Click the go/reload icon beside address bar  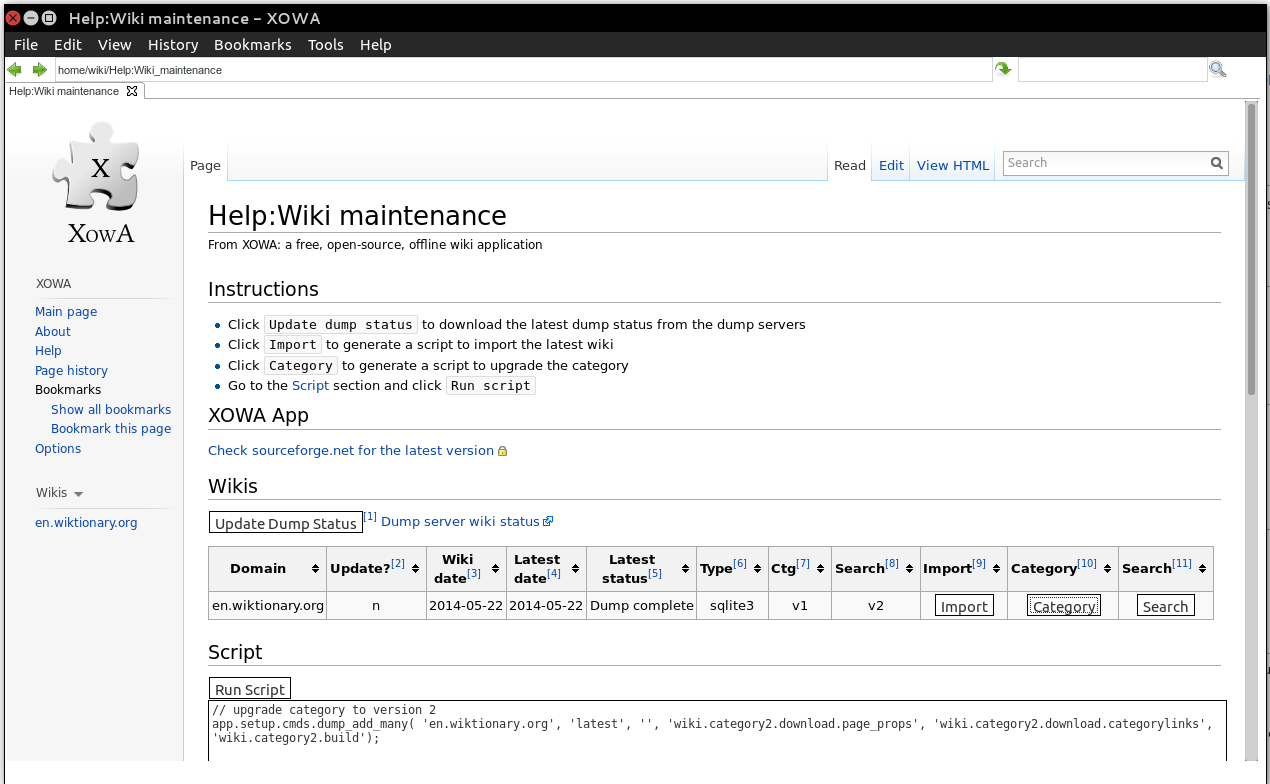tap(1003, 69)
